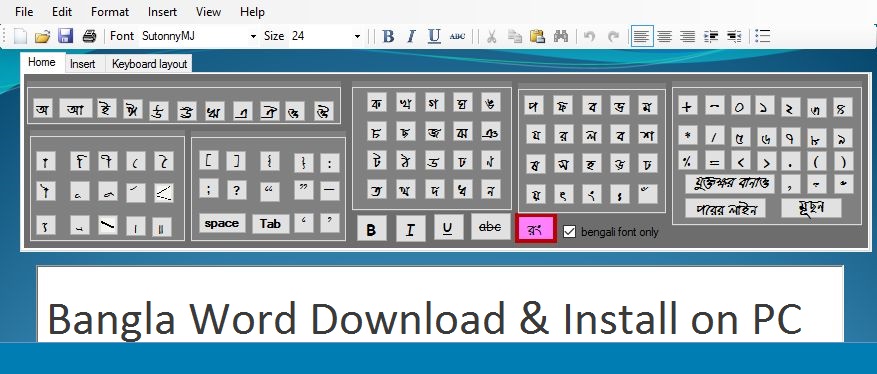Click the keyboard panel abc strikethrough button
This screenshot has height=374, width=877.
click(491, 226)
